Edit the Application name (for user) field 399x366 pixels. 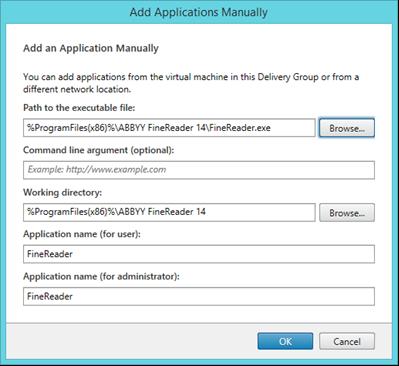pos(199,254)
